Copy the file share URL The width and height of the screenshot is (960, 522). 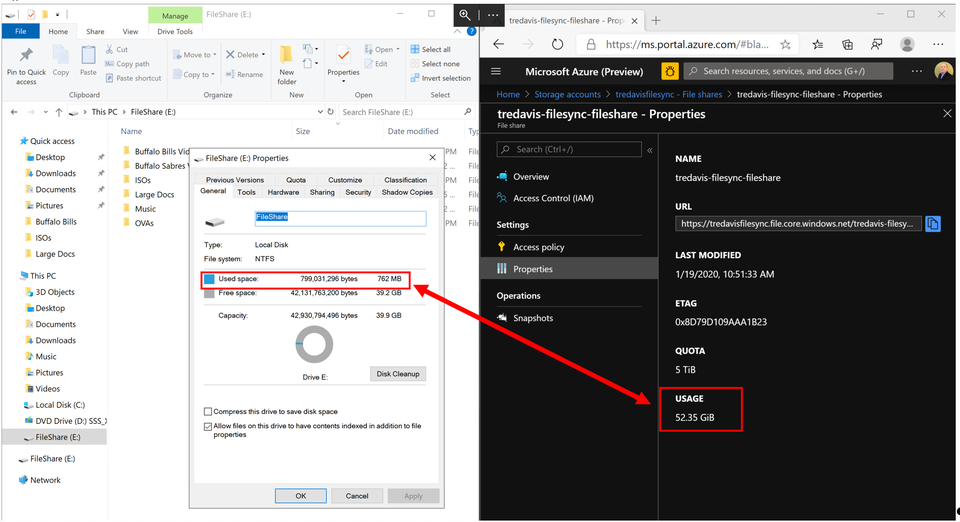point(933,224)
